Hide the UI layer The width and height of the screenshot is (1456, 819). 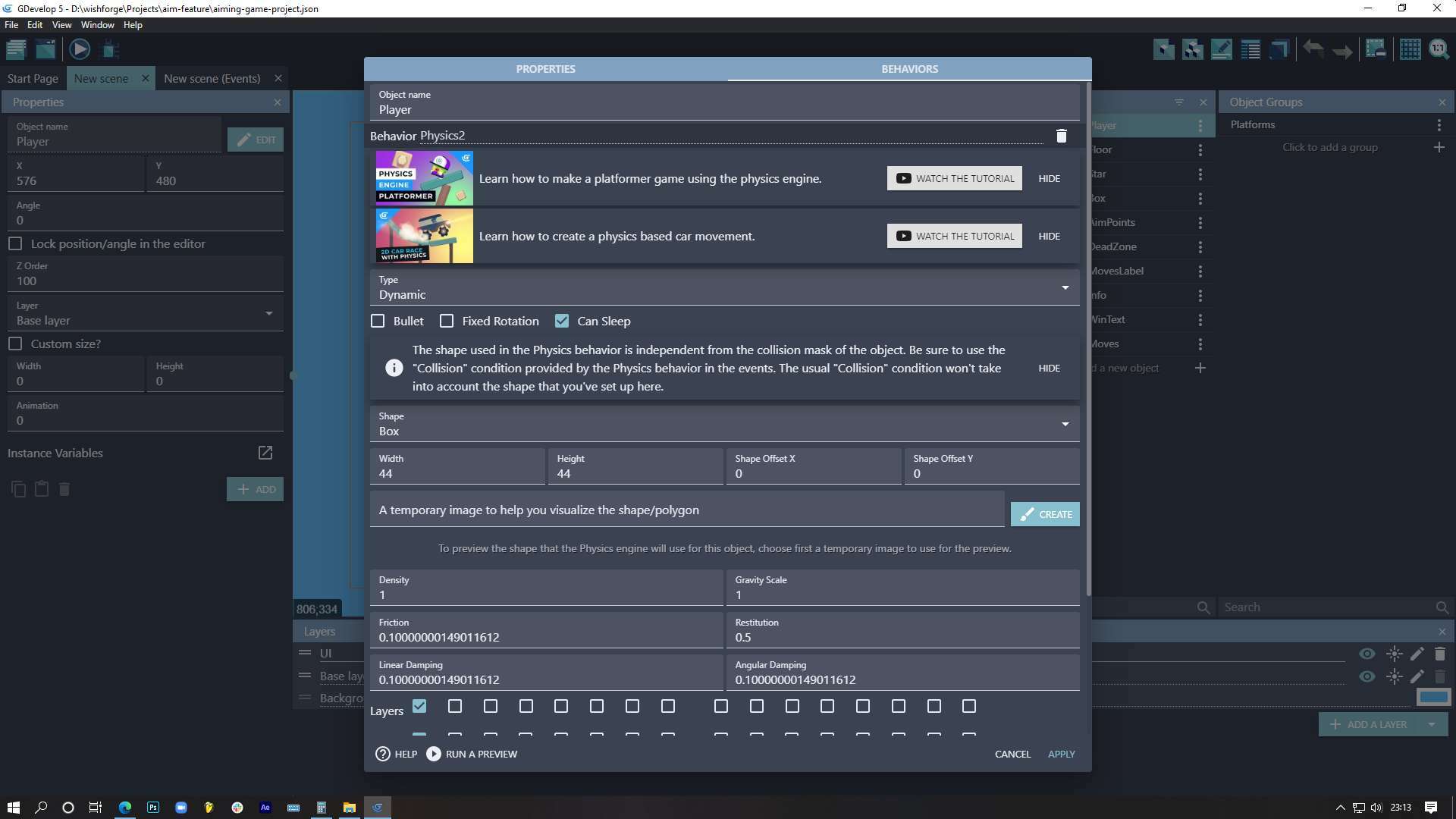(x=1368, y=653)
